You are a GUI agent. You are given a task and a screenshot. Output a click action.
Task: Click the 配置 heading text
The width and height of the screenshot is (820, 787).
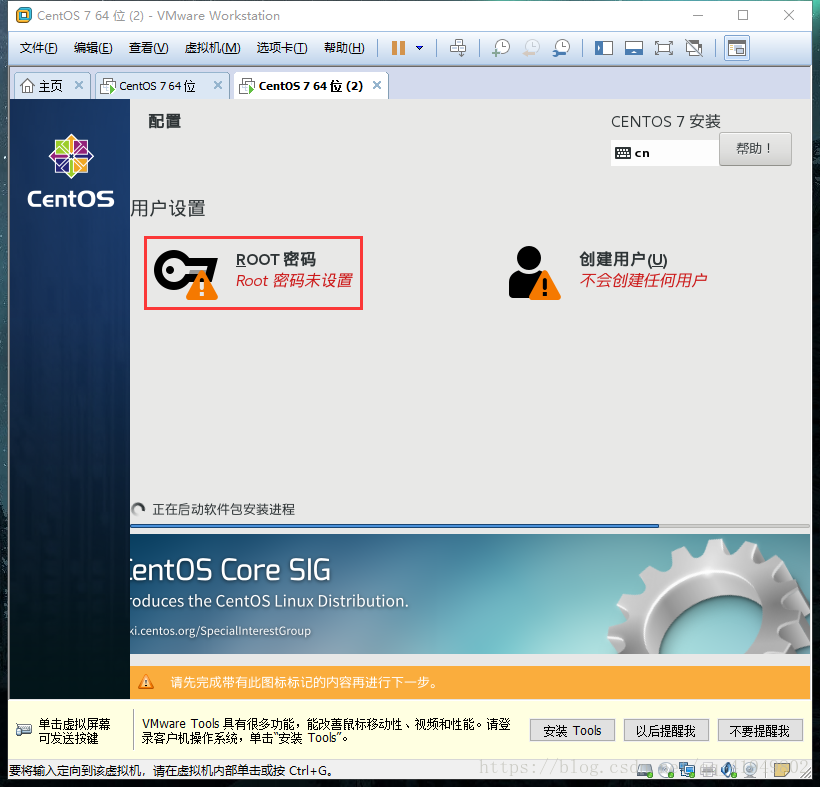[x=165, y=121]
